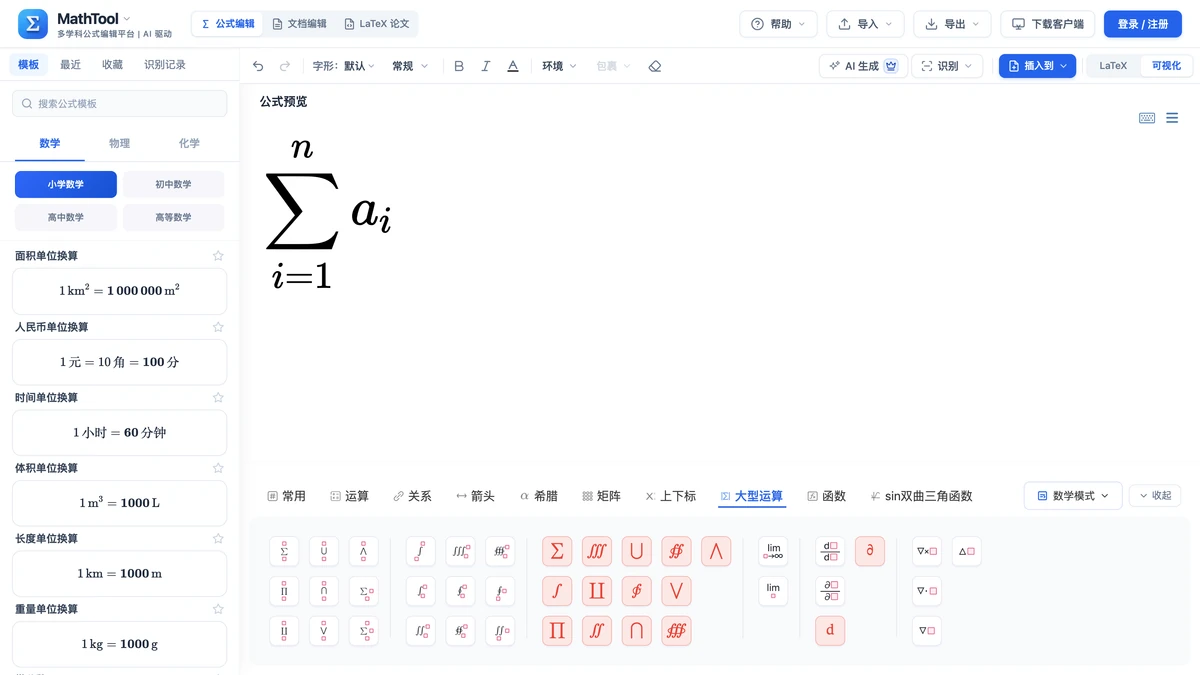Switch to the 希腊 symbols tab
This screenshot has height=675, width=1200.
tap(539, 496)
